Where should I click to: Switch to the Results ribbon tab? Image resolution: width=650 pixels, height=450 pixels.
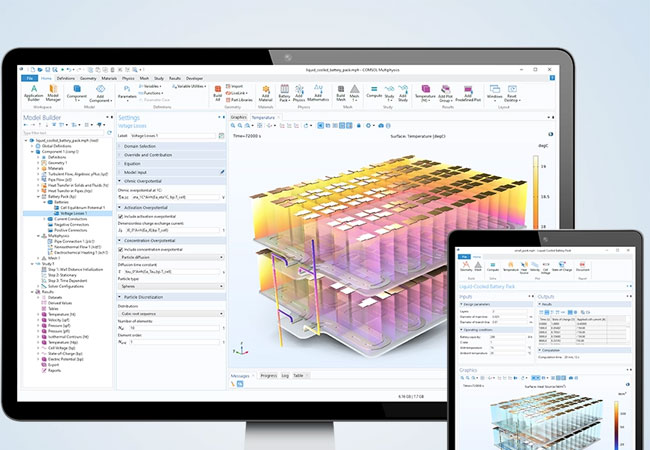[x=175, y=78]
